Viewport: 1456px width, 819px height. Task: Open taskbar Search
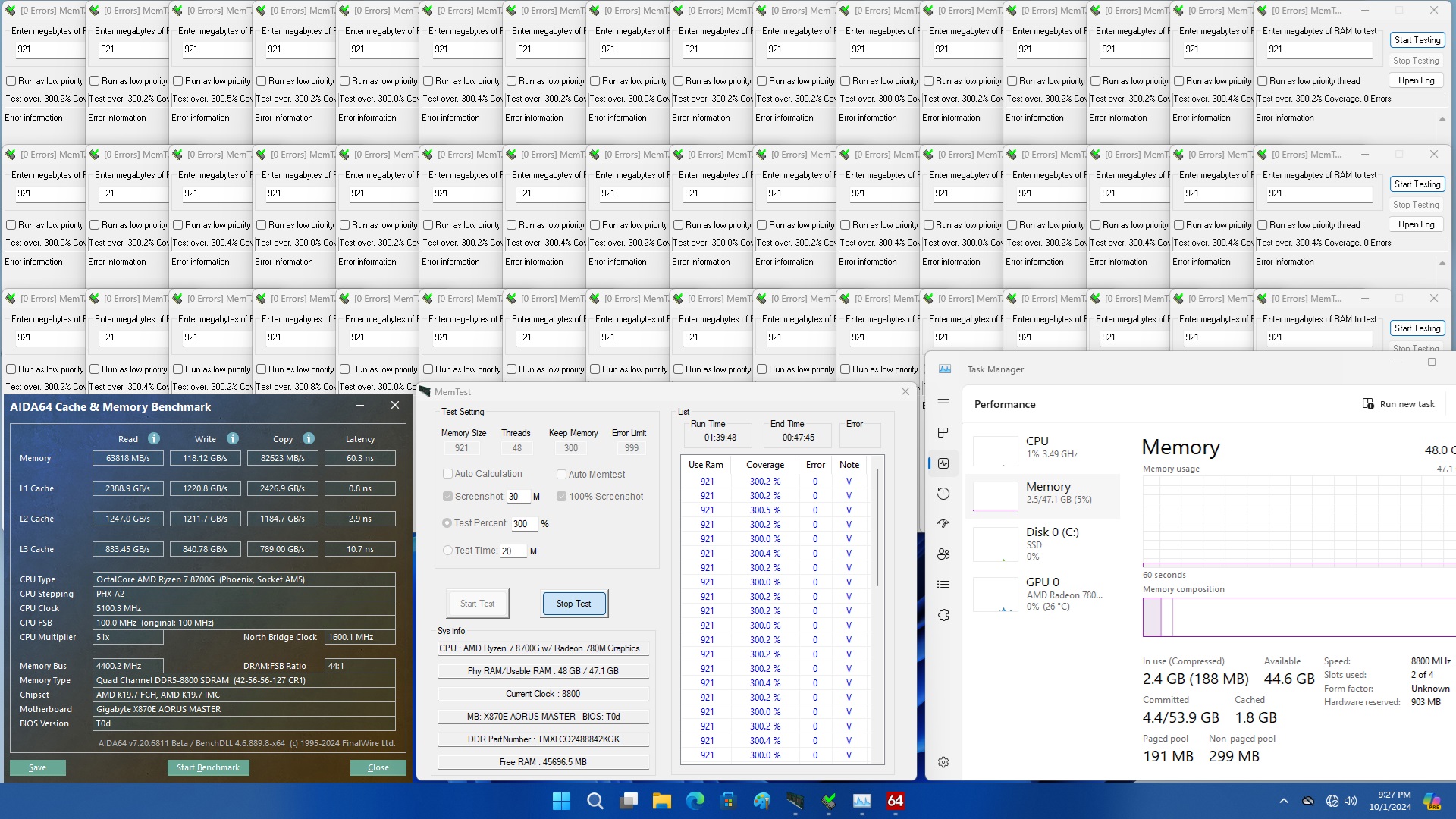click(595, 801)
